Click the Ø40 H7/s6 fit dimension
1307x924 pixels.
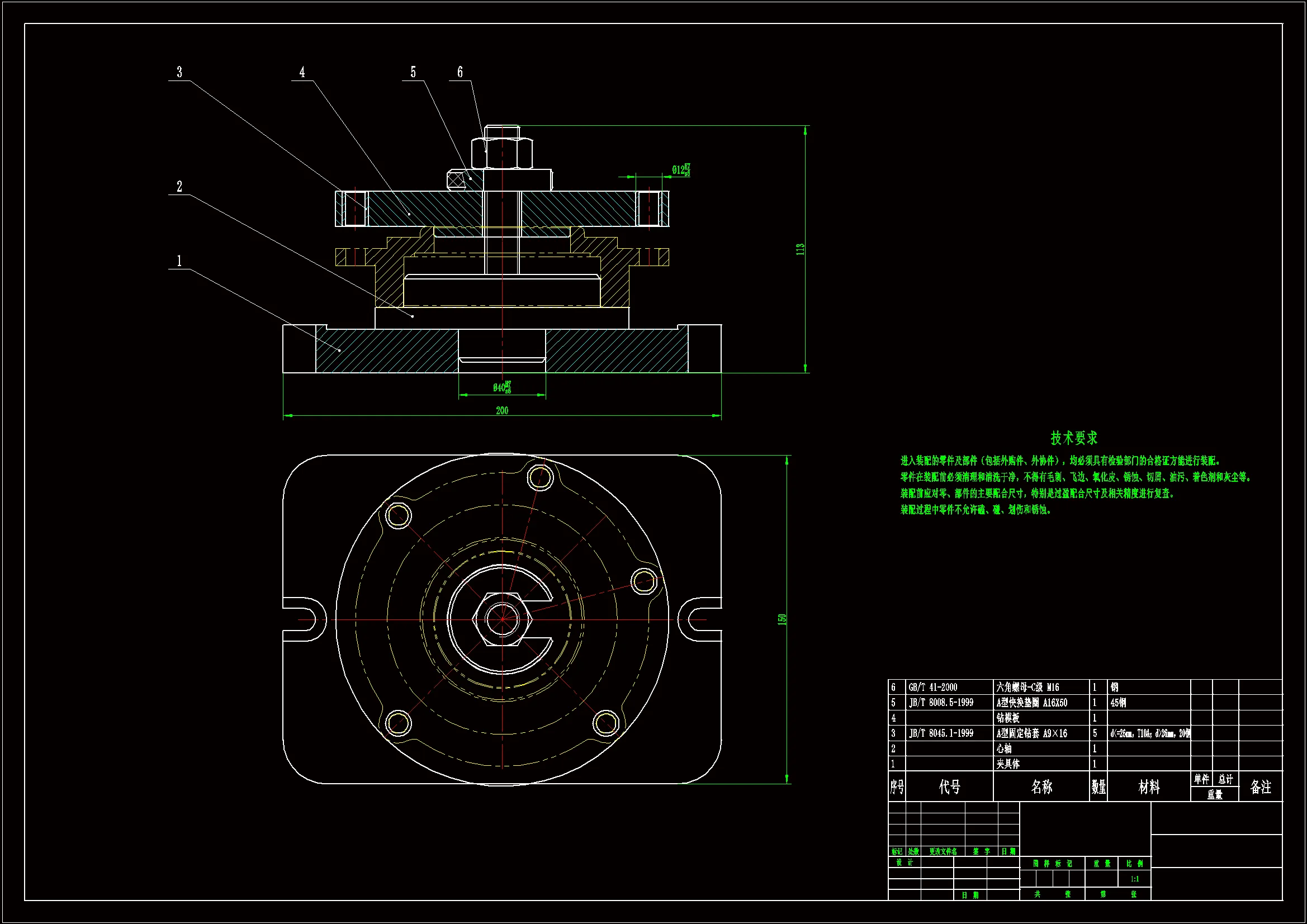click(502, 387)
